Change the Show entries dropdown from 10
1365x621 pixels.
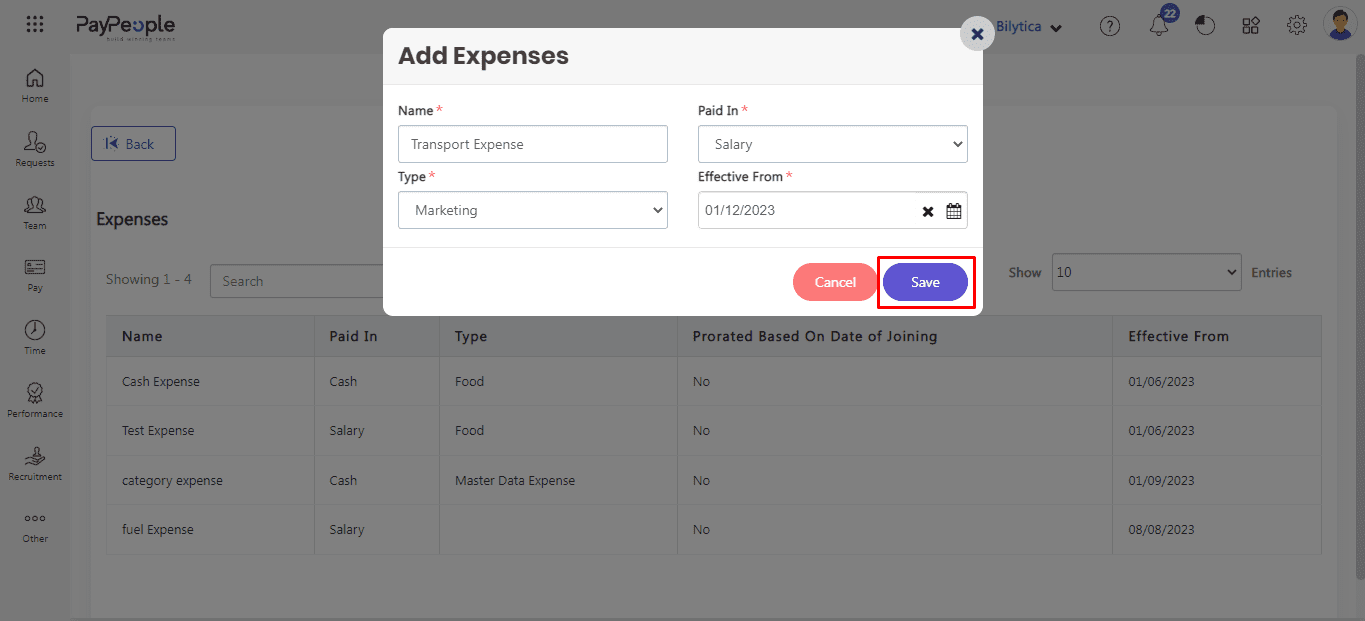(1146, 272)
